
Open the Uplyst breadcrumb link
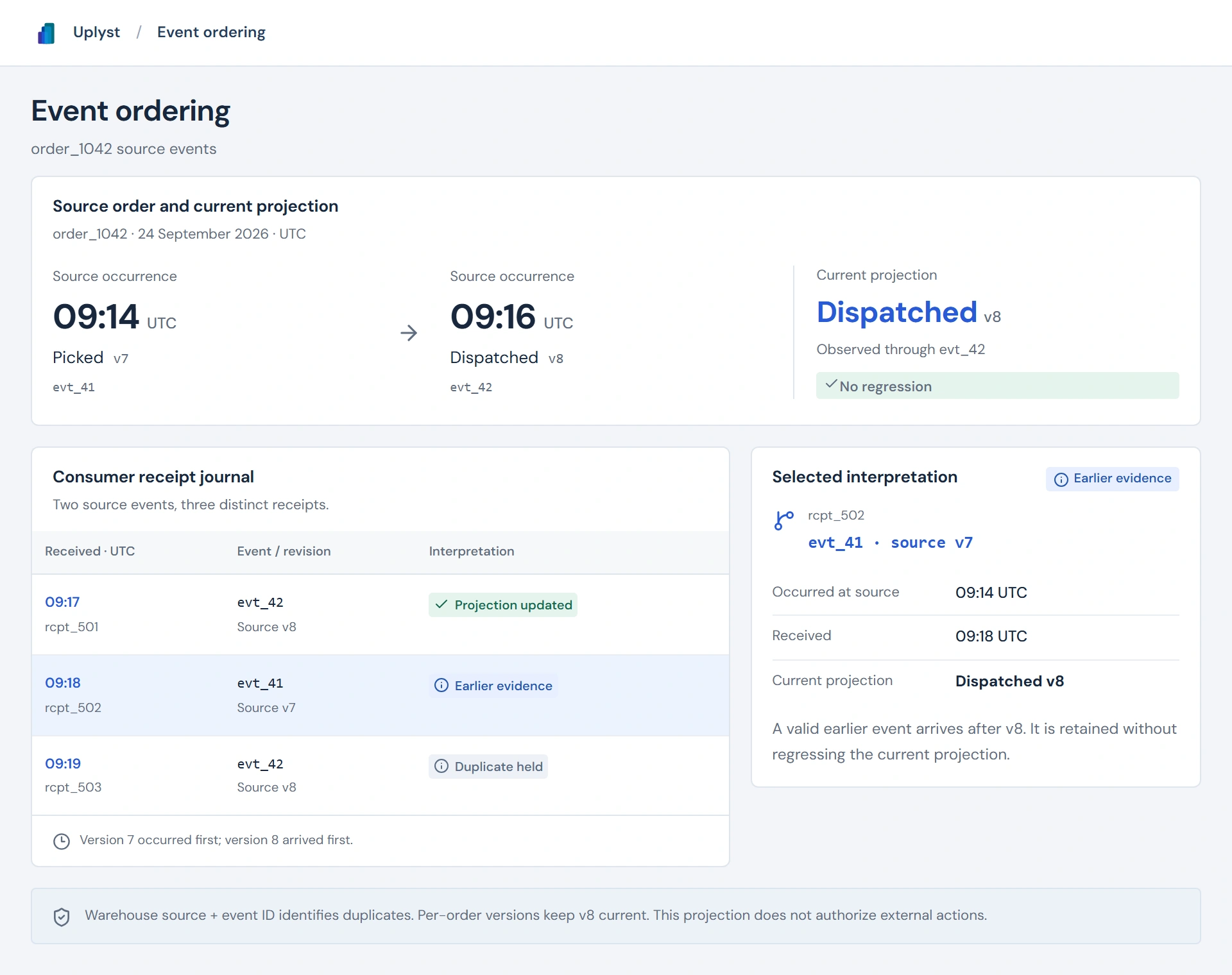click(96, 32)
